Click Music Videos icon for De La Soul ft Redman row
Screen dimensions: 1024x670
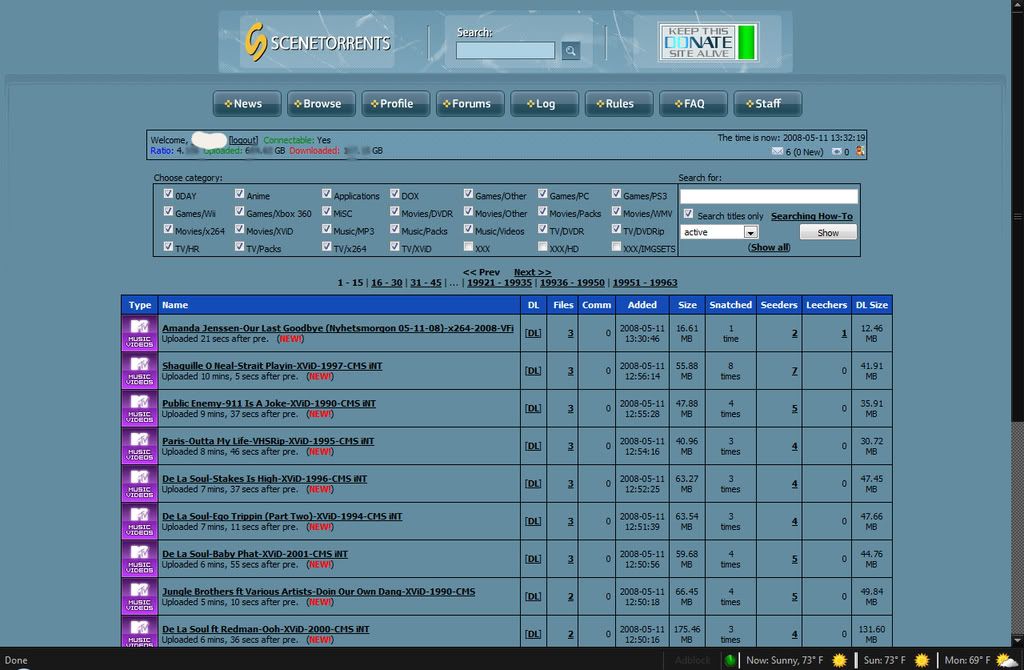click(139, 631)
